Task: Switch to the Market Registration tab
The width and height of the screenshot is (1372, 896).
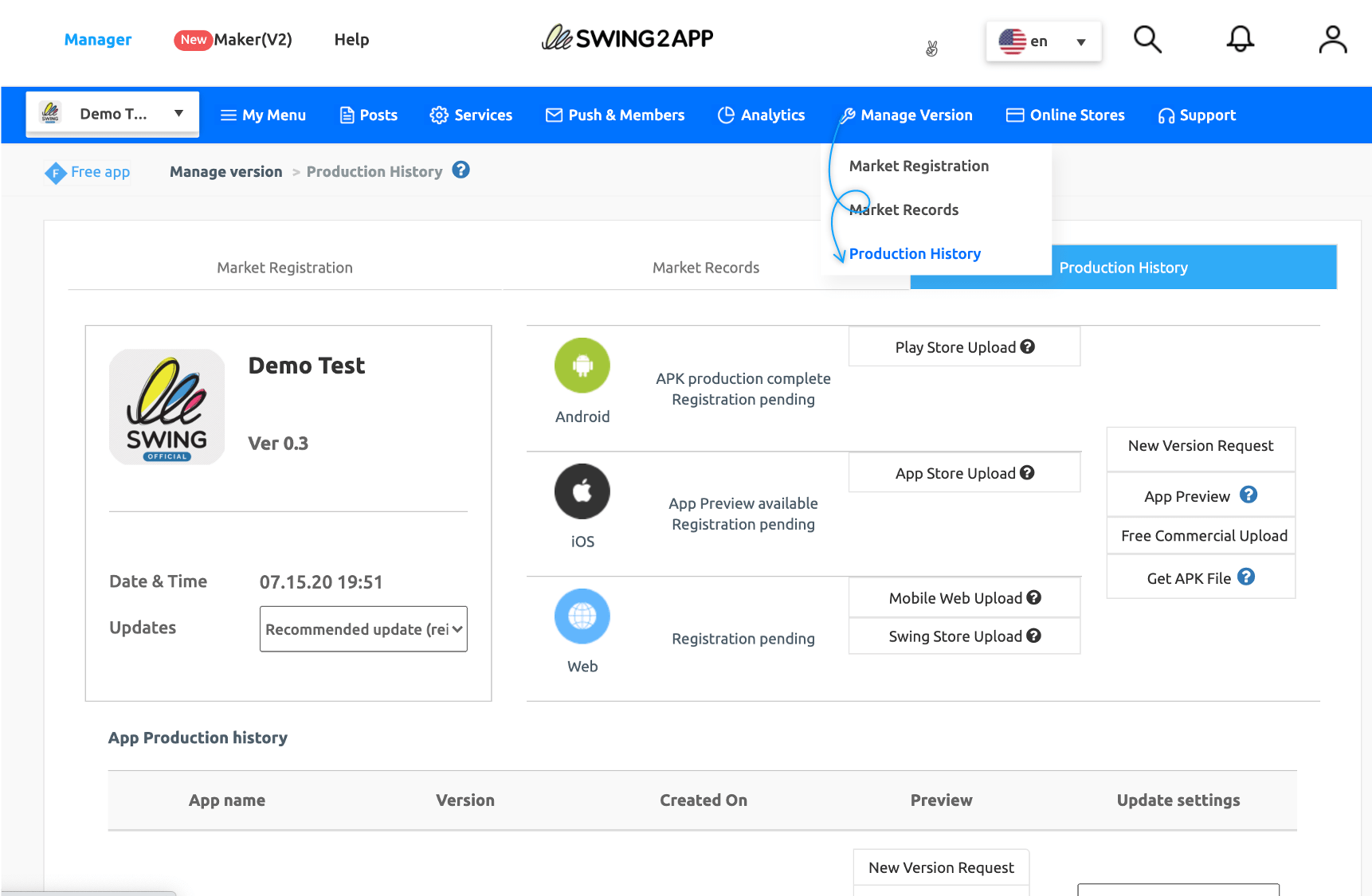Action: coord(284,268)
